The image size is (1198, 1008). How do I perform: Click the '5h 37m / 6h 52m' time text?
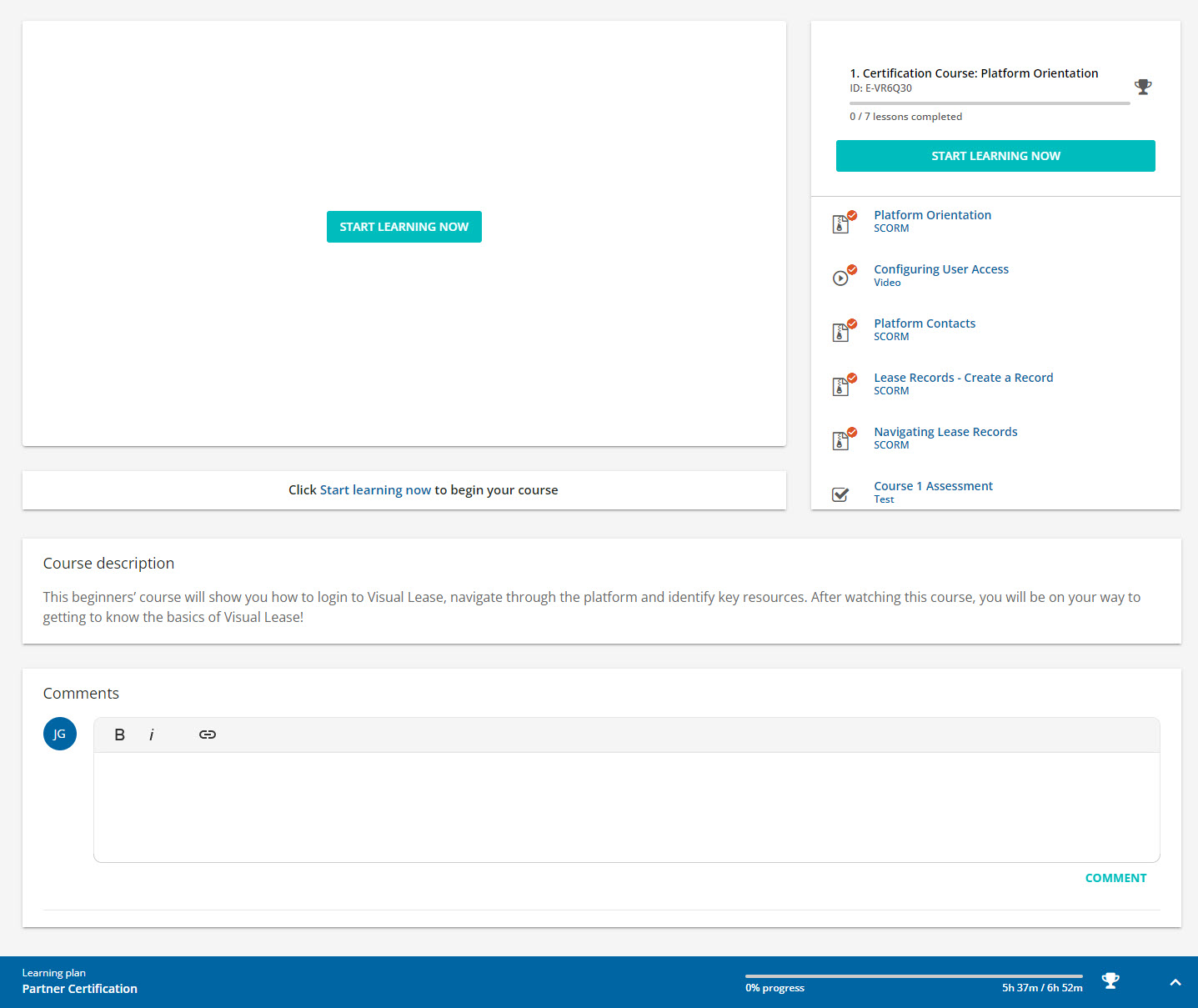(1042, 988)
